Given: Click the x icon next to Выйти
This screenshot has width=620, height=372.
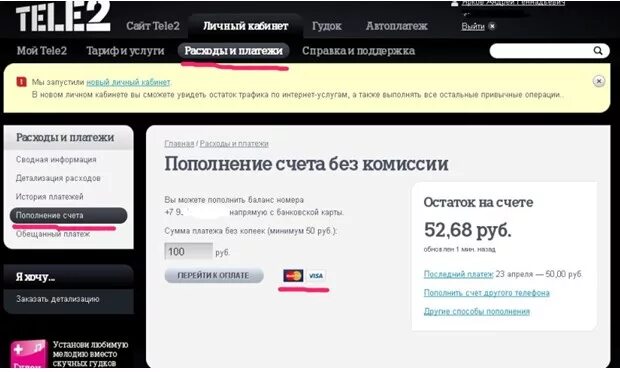Looking at the screenshot, I should pos(491,26).
